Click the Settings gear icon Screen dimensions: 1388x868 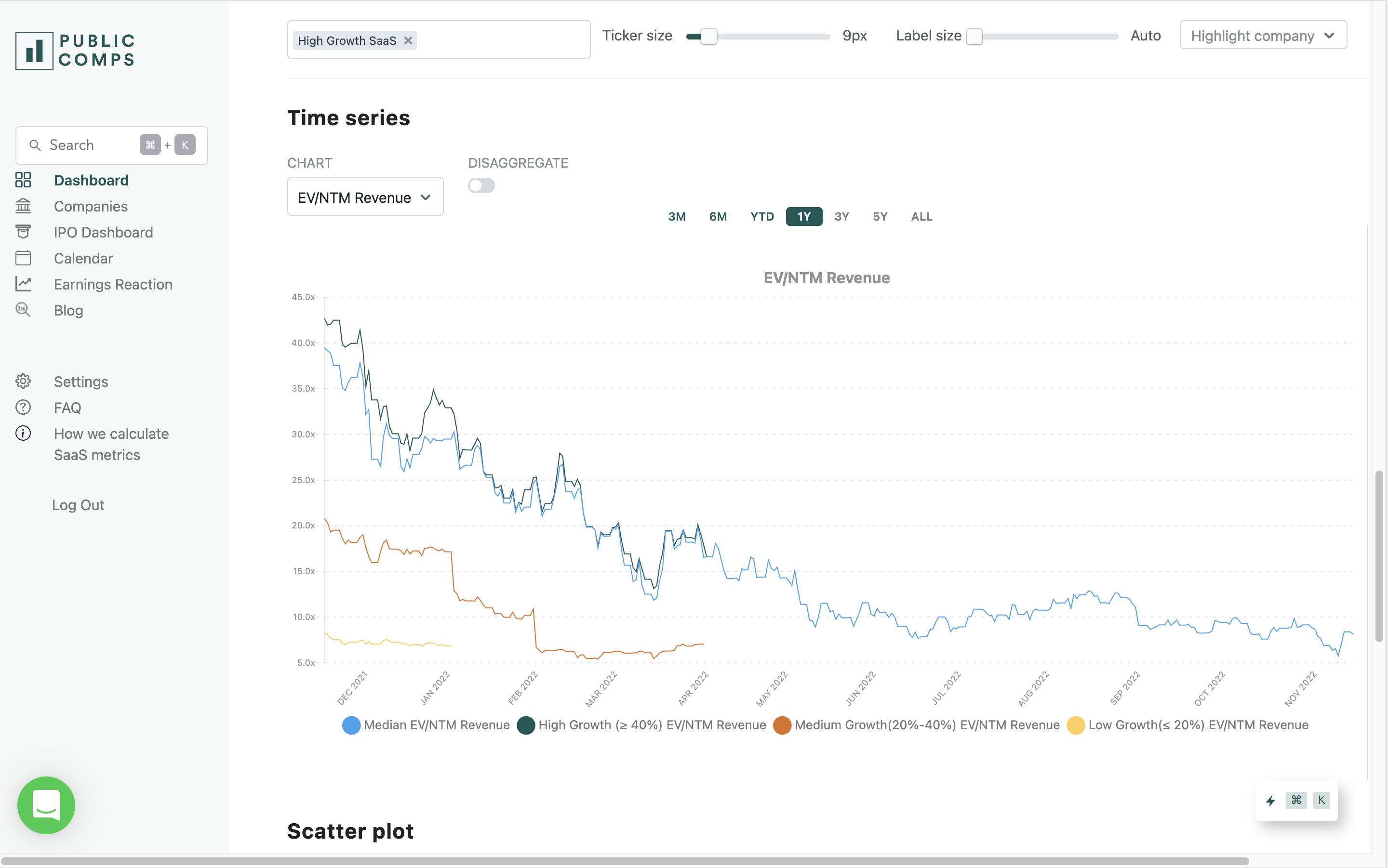coord(23,381)
